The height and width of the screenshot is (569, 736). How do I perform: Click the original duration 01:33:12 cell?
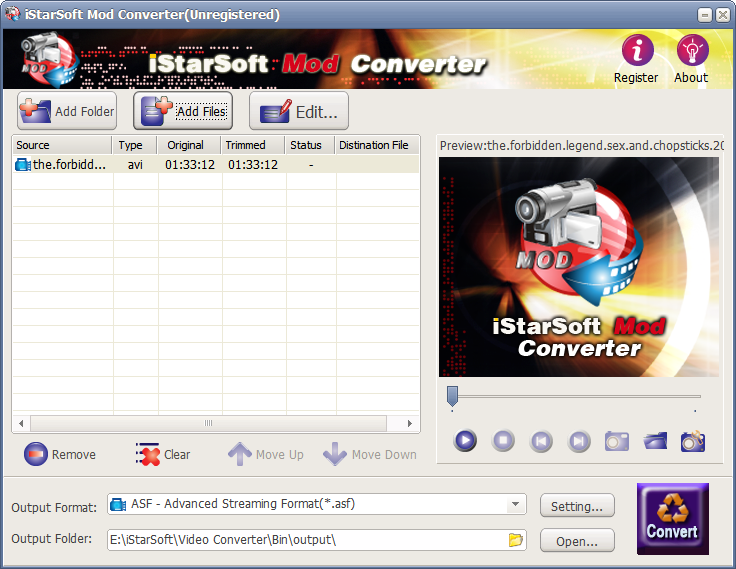point(190,164)
